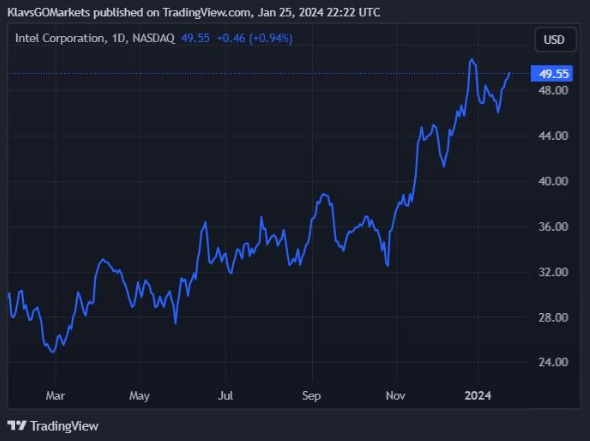Viewport: 590px width, 441px height.
Task: Click the 24.00 price axis label
Action: click(x=553, y=362)
